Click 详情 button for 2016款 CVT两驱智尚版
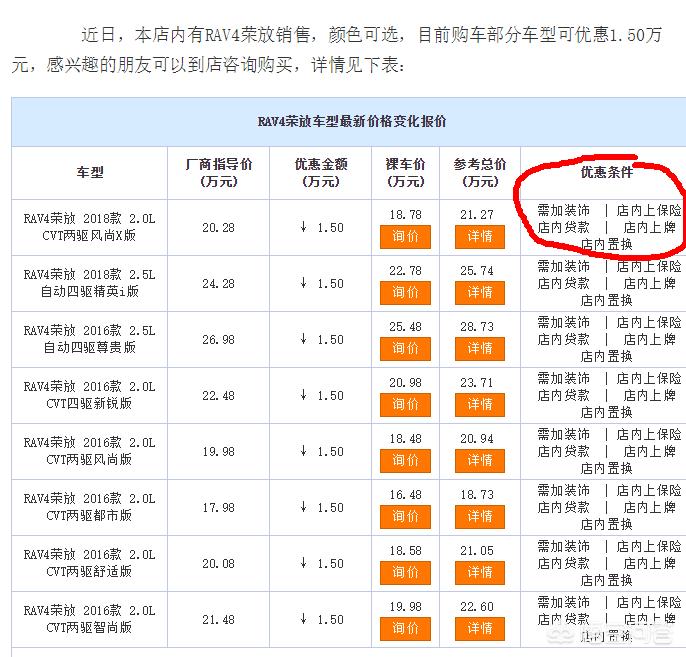This screenshot has width=686, height=657. pyautogui.click(x=480, y=629)
